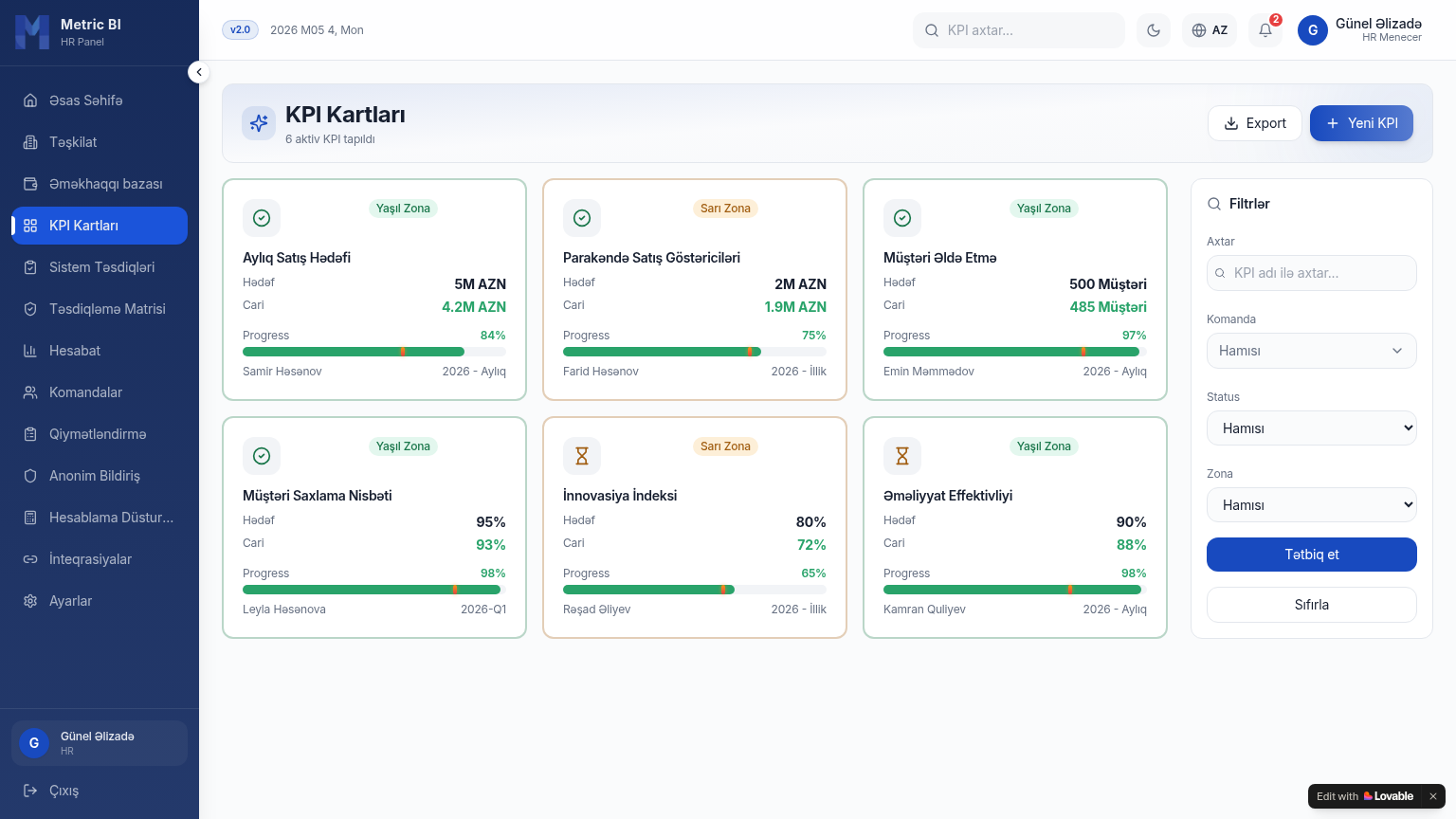
Task: Click the Qiymətləndirmə clipboard icon
Action: (x=30, y=434)
